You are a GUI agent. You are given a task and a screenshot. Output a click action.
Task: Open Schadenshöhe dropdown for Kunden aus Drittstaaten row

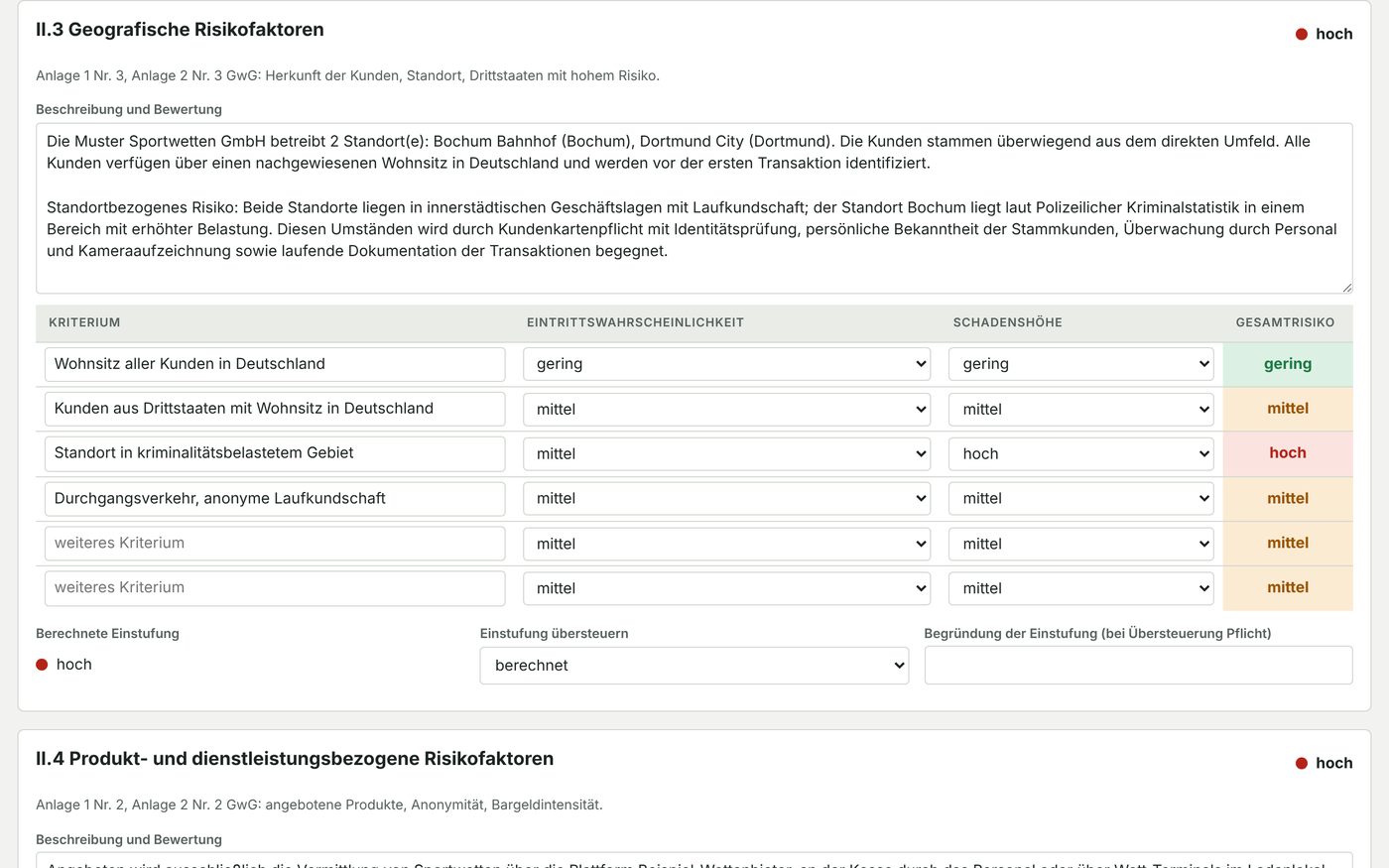pyautogui.click(x=1080, y=409)
